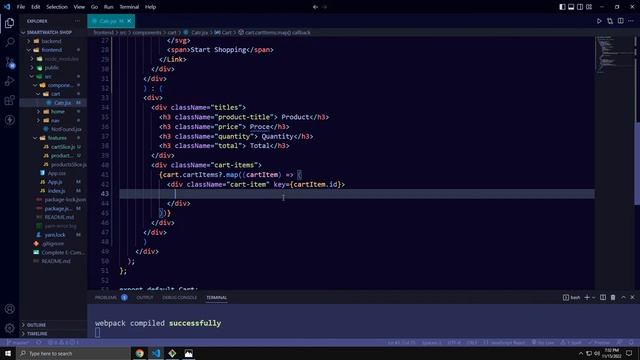
Task: Open the Source Control view
Action: coord(9,62)
